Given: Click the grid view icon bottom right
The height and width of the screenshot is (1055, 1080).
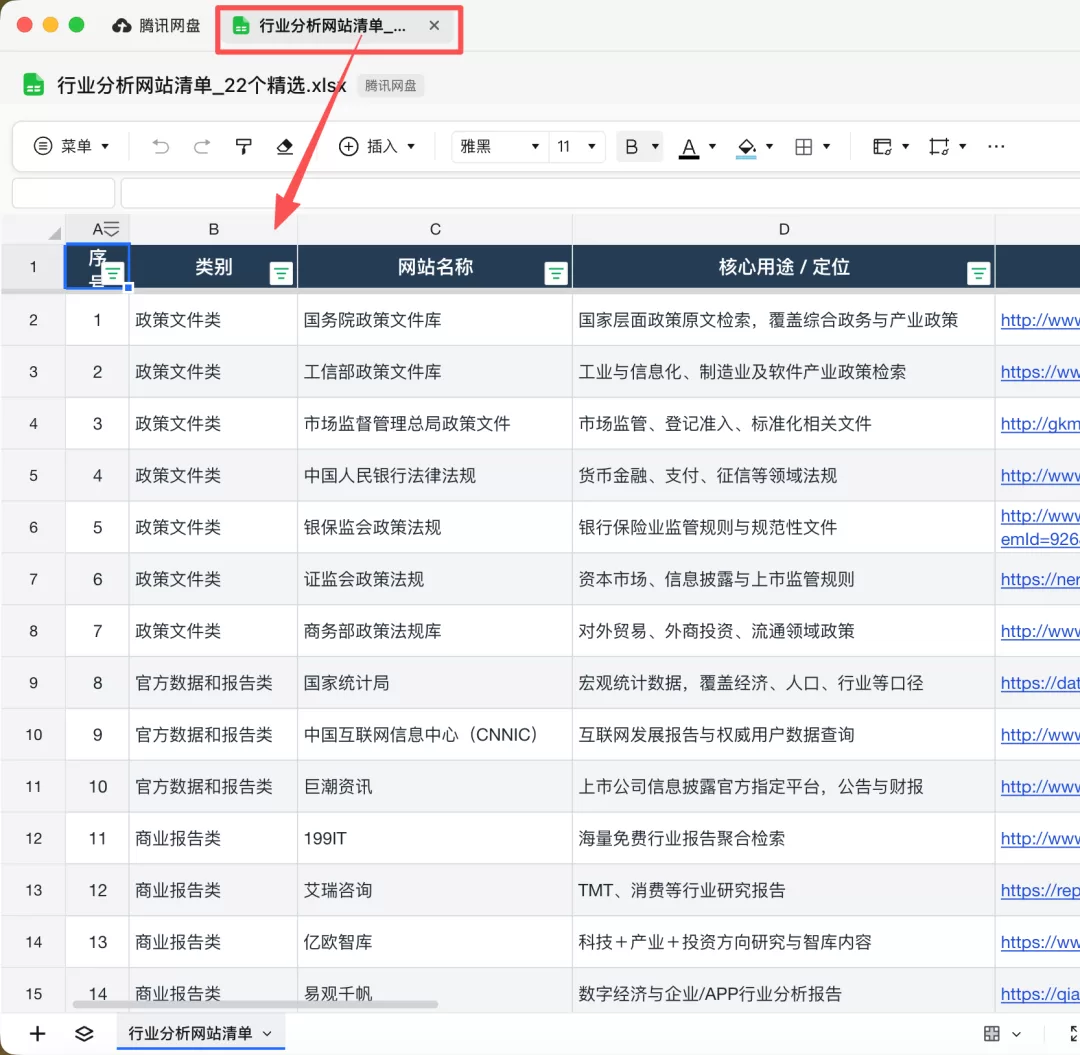Looking at the screenshot, I should pyautogui.click(x=991, y=1033).
